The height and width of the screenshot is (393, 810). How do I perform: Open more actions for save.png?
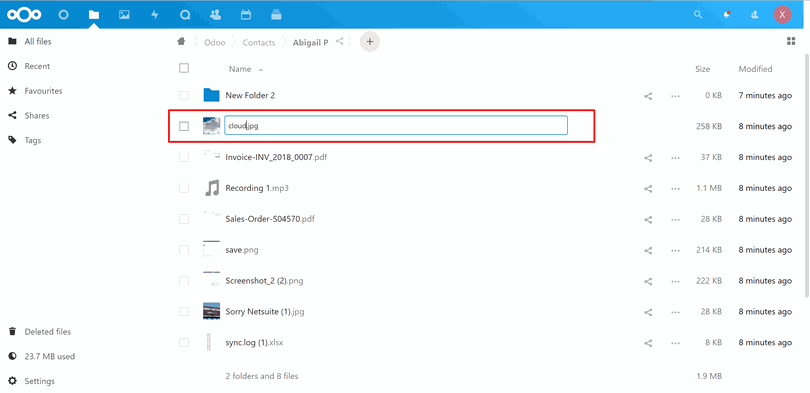tap(675, 250)
